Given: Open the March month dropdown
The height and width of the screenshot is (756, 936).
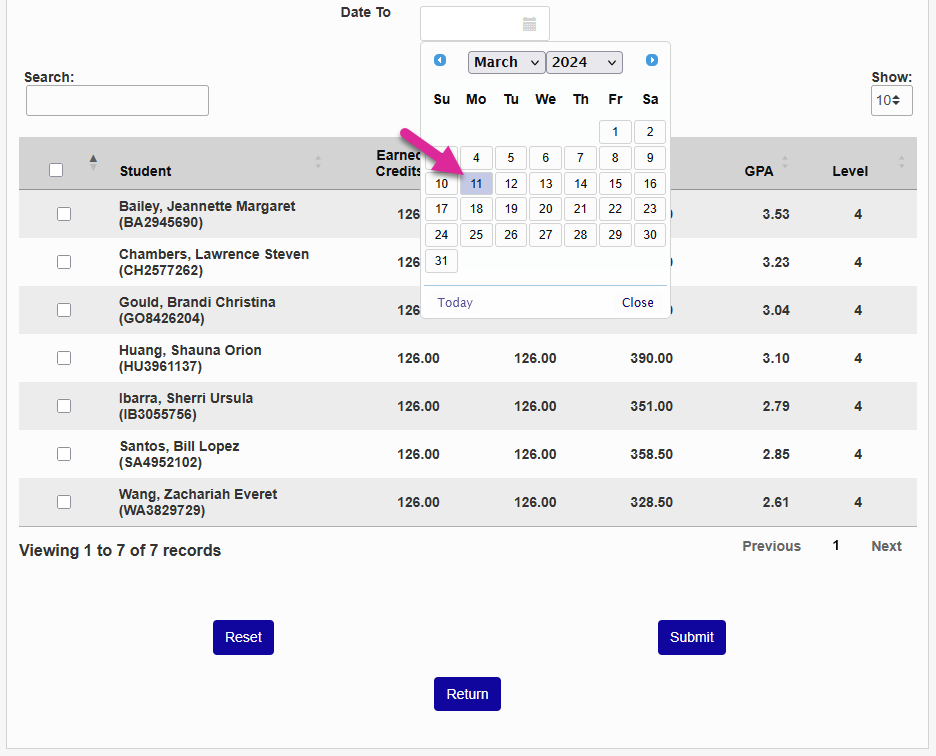Looking at the screenshot, I should pyautogui.click(x=507, y=62).
